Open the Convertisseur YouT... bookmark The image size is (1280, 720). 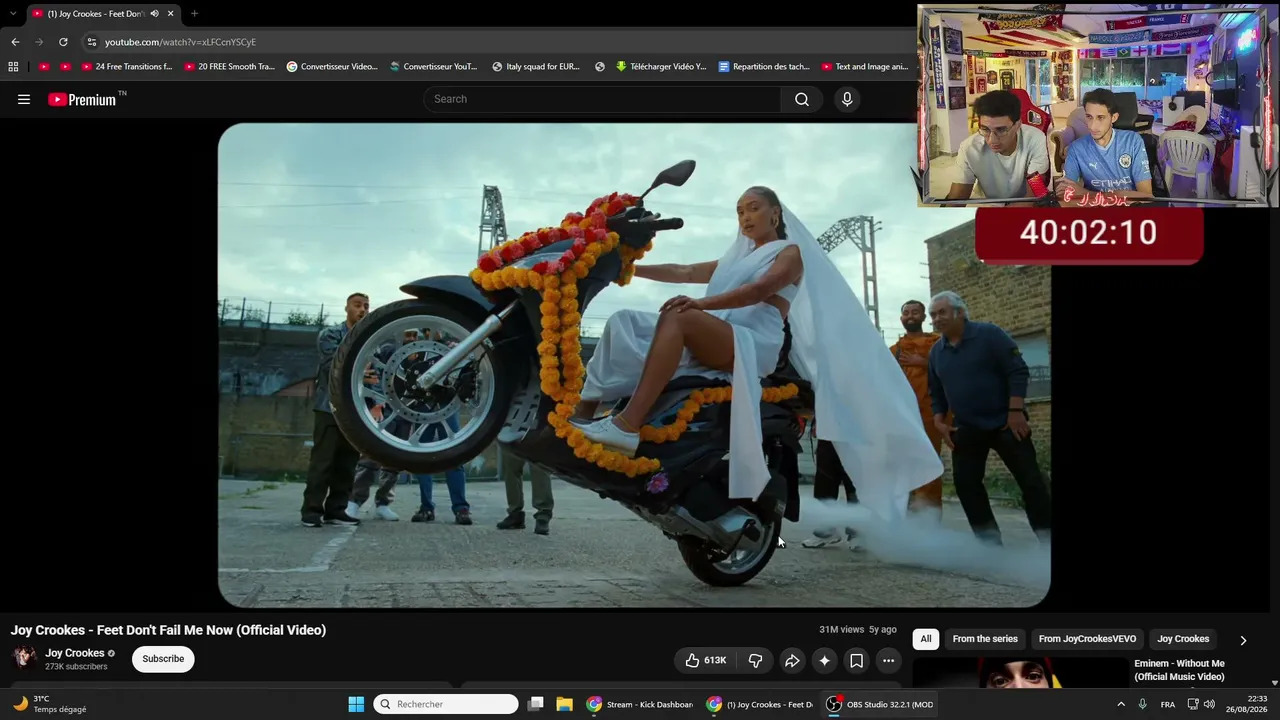tap(434, 67)
